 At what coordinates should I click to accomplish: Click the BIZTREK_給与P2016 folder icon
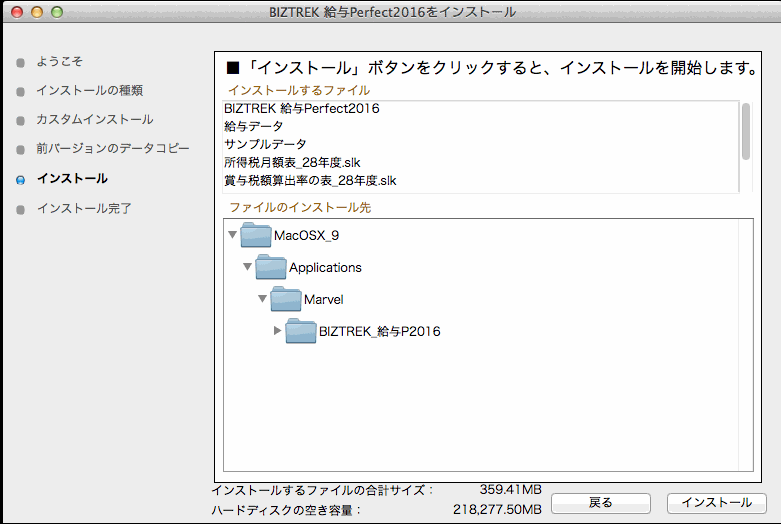[x=301, y=331]
